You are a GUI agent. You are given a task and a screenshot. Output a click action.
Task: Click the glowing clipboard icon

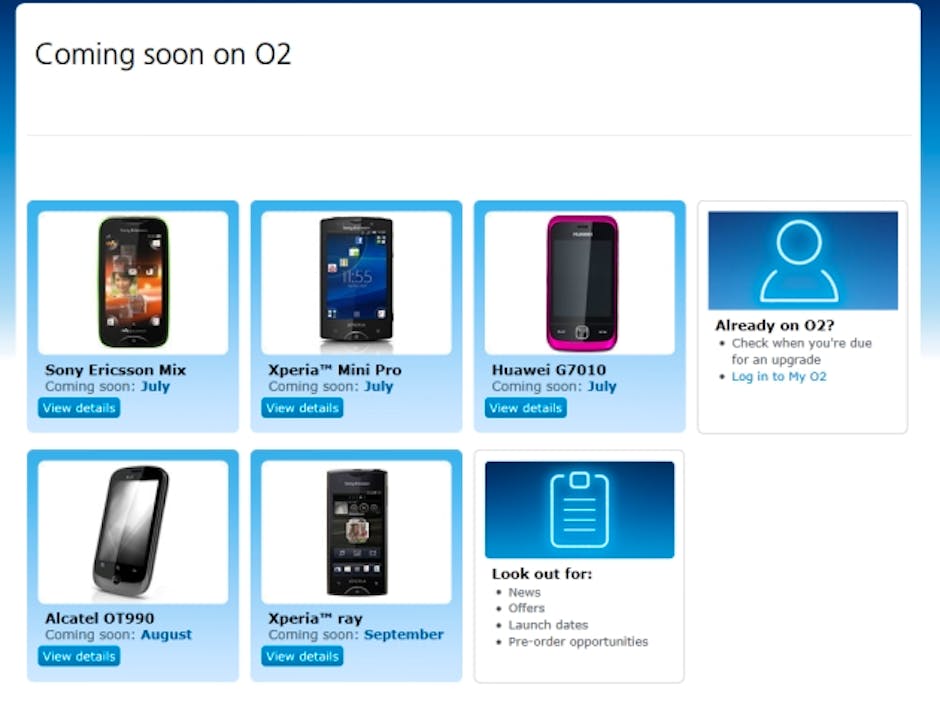click(x=579, y=509)
